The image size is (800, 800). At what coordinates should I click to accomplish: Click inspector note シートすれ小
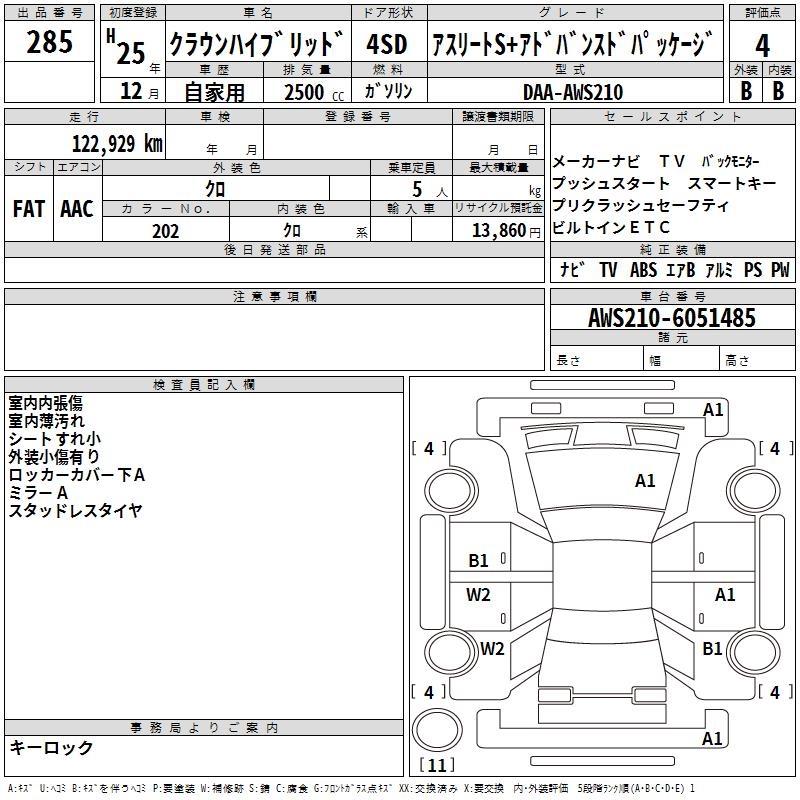pyautogui.click(x=55, y=439)
